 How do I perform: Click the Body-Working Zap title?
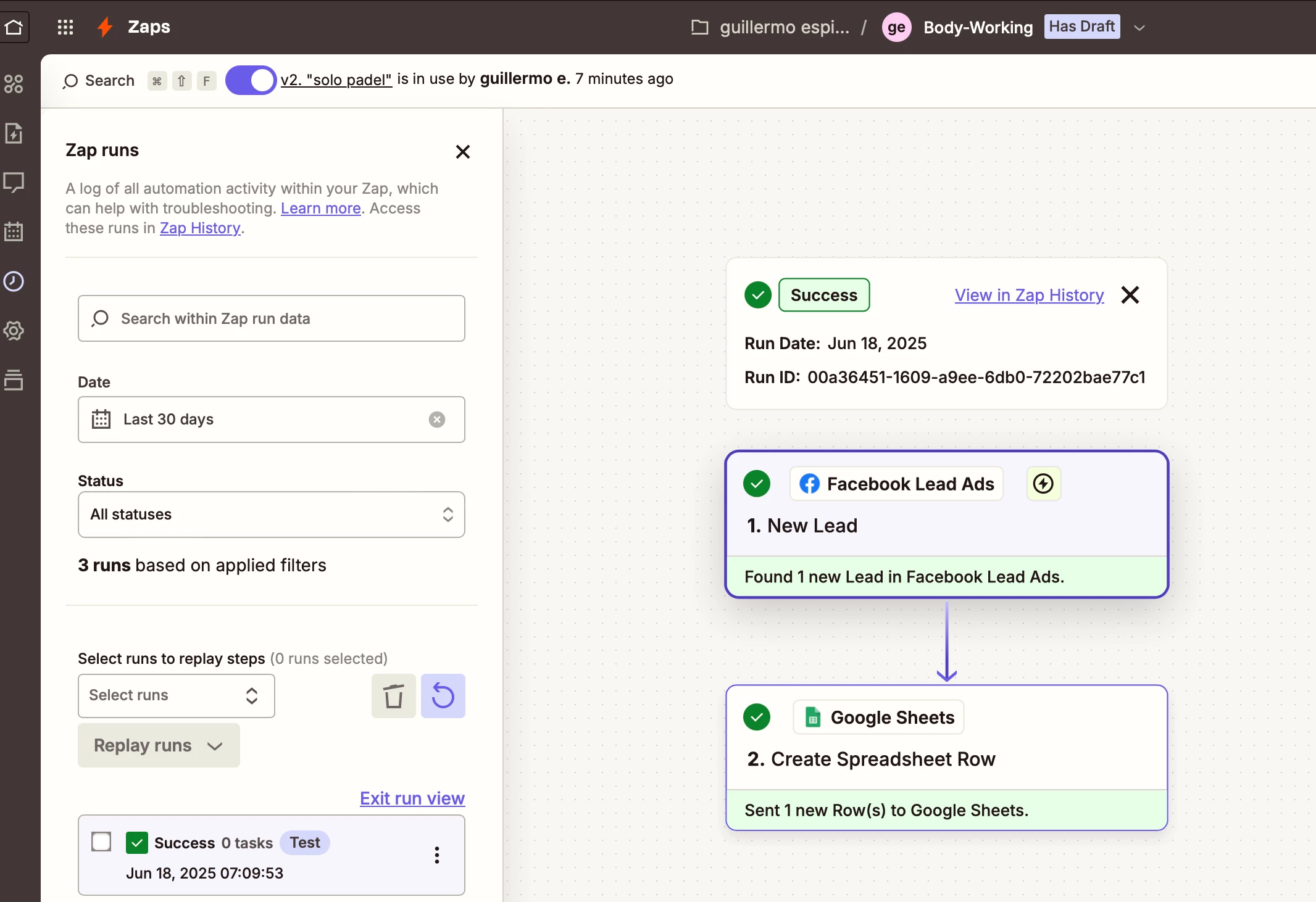point(978,28)
